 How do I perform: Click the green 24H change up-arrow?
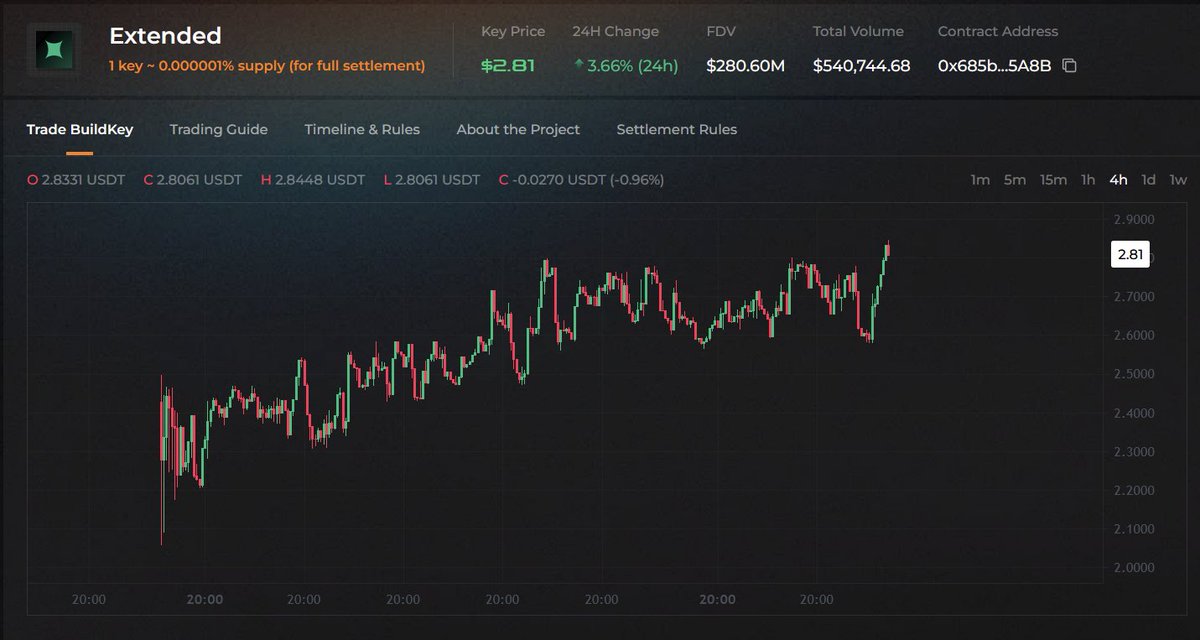click(x=579, y=65)
